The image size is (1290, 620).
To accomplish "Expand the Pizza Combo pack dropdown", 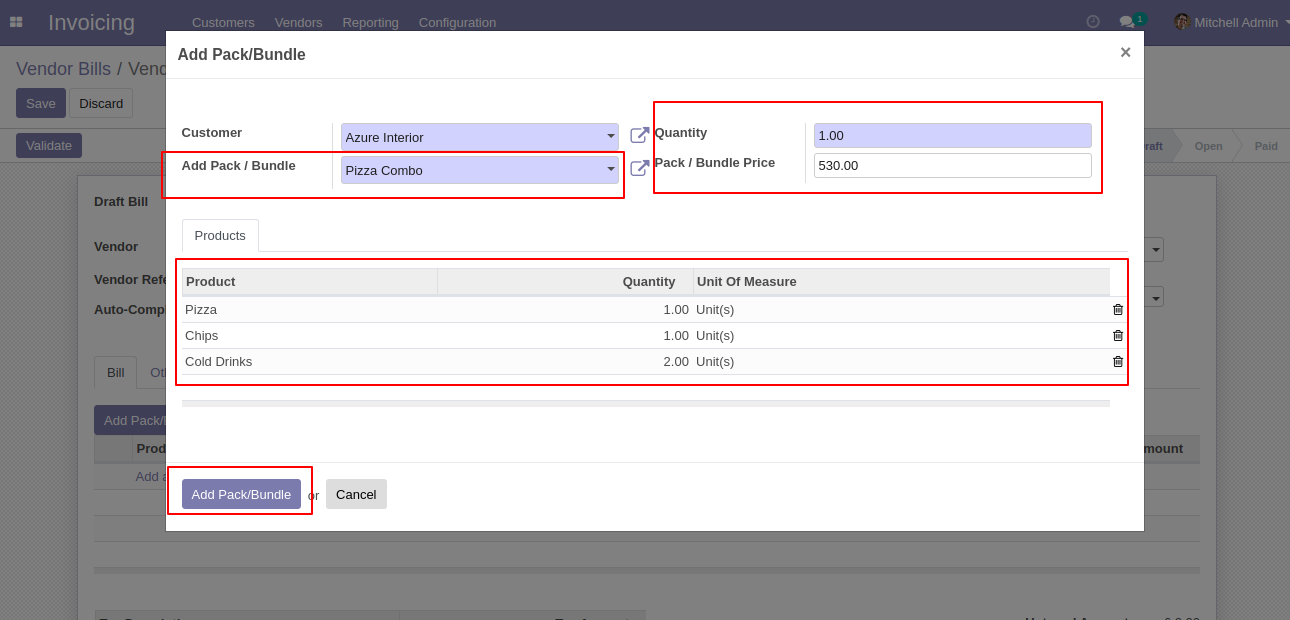I will pos(610,170).
